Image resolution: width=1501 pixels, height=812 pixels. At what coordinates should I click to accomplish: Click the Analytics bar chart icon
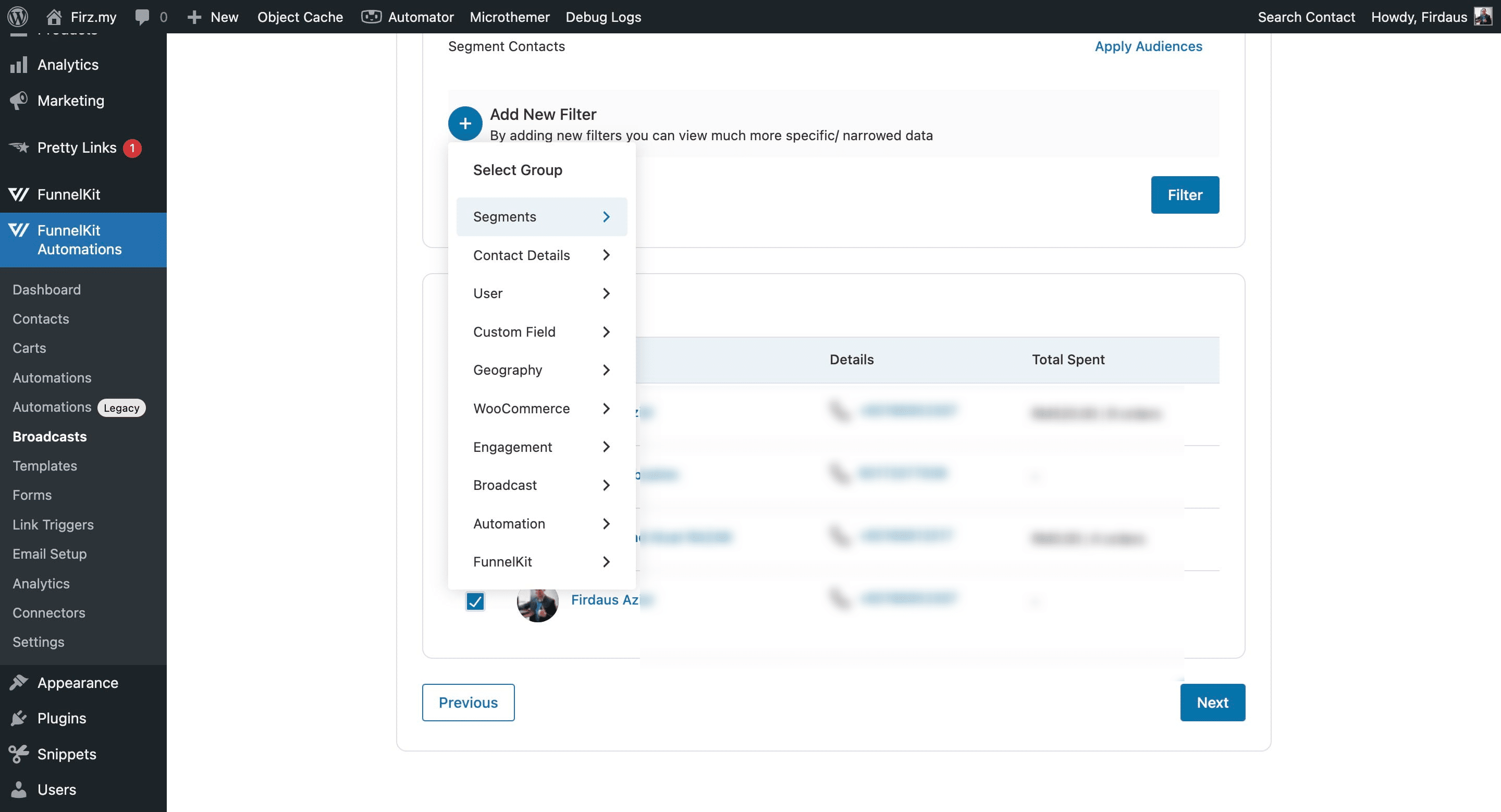pyautogui.click(x=19, y=65)
